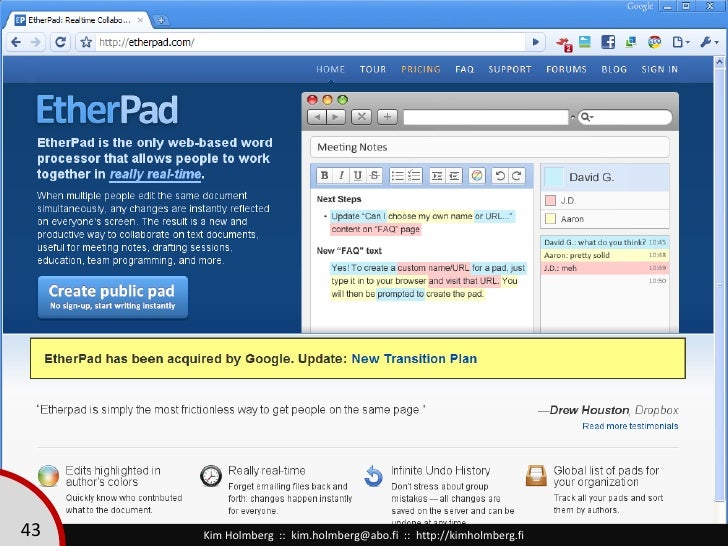Open the page menu dropdown

(x=681, y=42)
